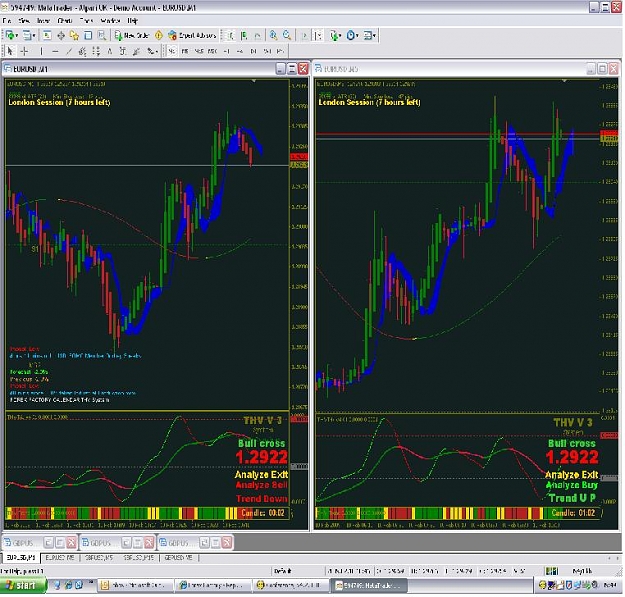
Task: Open the Window menu
Action: 110,20
